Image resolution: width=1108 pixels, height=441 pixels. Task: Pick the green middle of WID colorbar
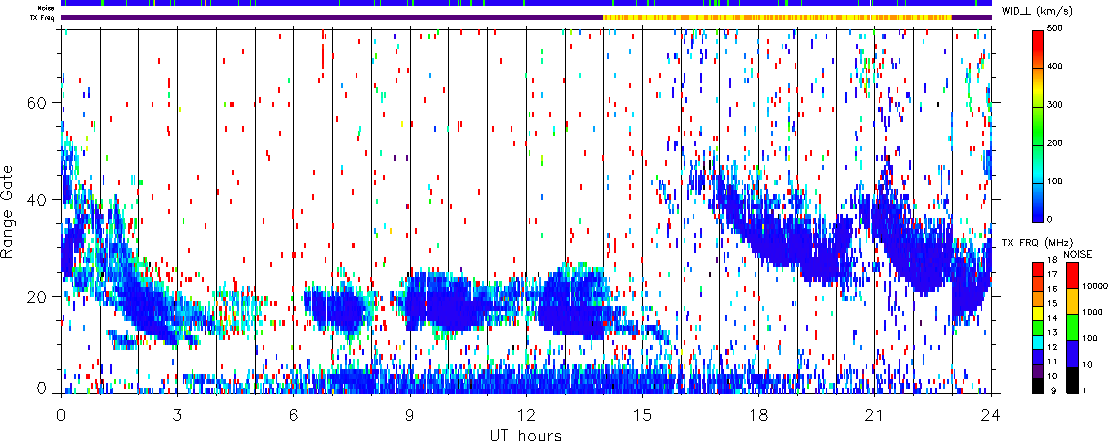(1039, 126)
